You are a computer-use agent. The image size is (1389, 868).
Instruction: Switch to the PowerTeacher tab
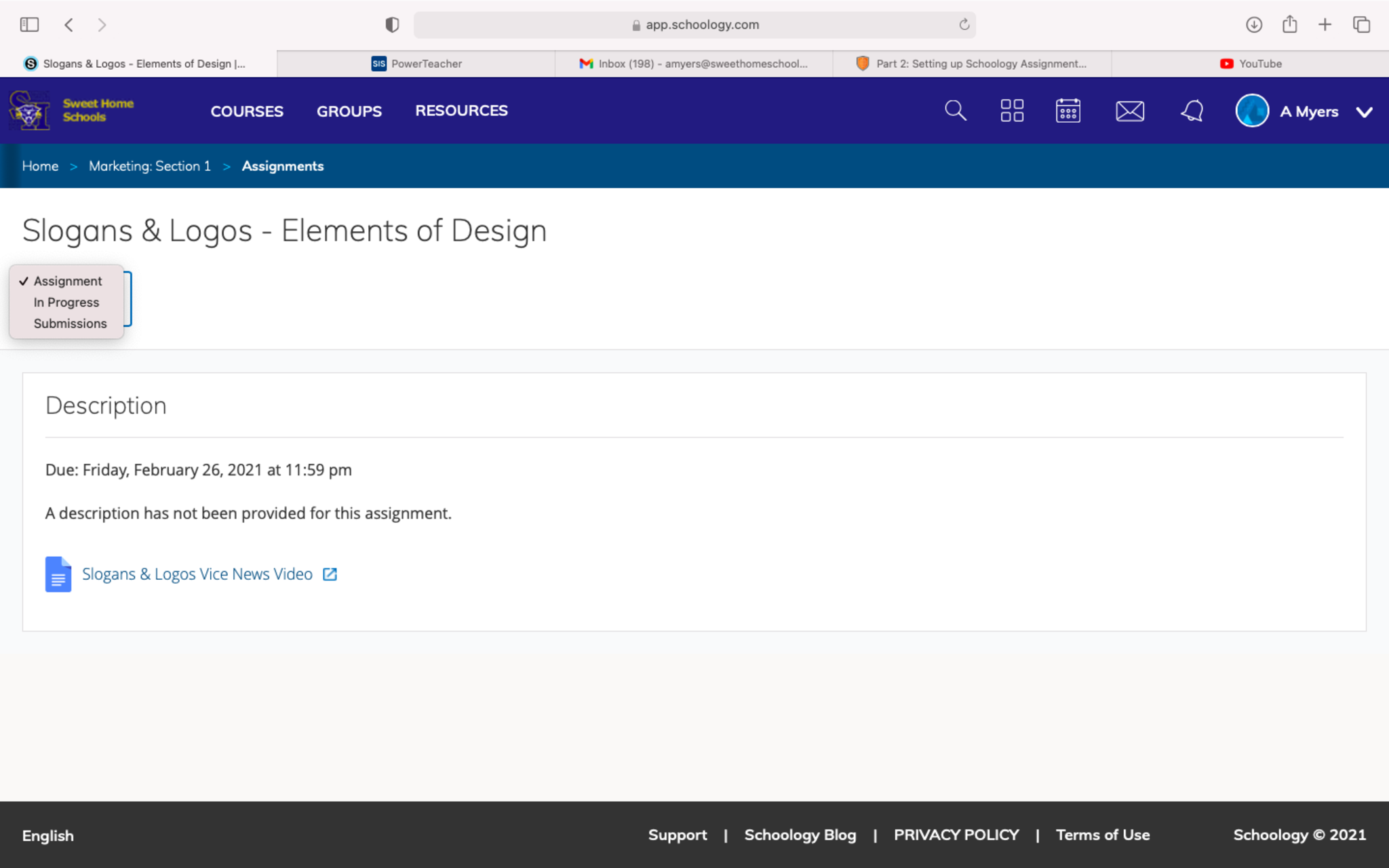point(416,64)
